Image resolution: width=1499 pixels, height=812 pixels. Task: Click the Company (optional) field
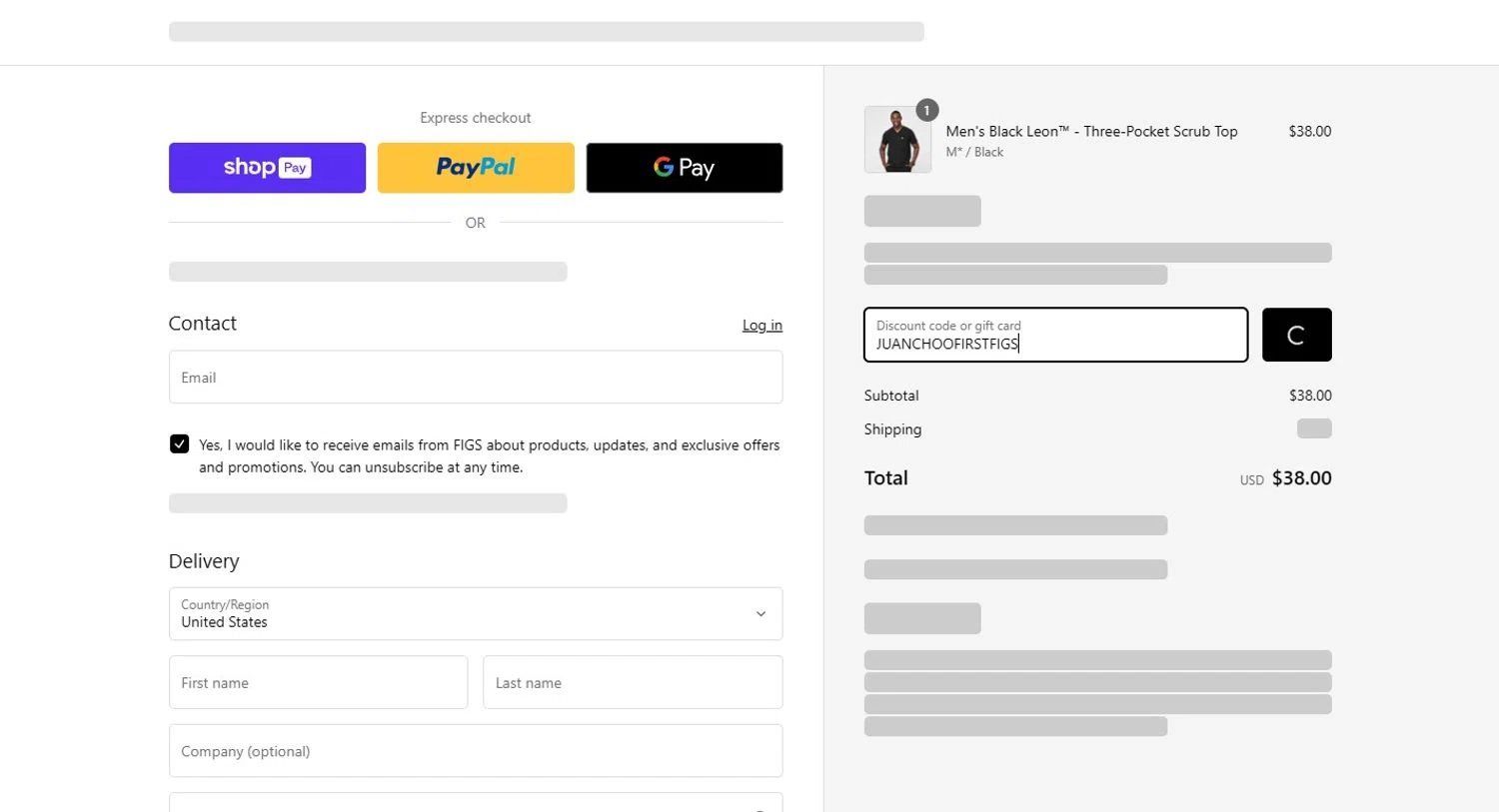pos(476,751)
